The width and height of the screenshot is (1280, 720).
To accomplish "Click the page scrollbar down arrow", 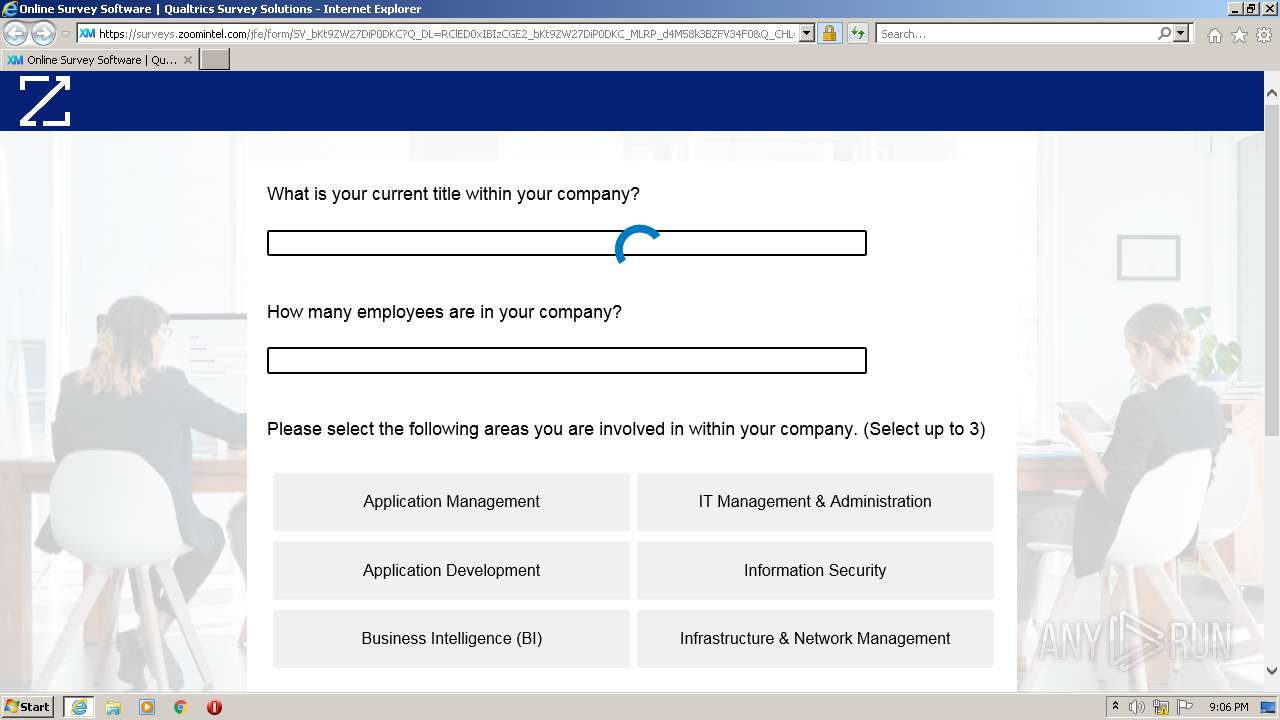I will (1272, 670).
